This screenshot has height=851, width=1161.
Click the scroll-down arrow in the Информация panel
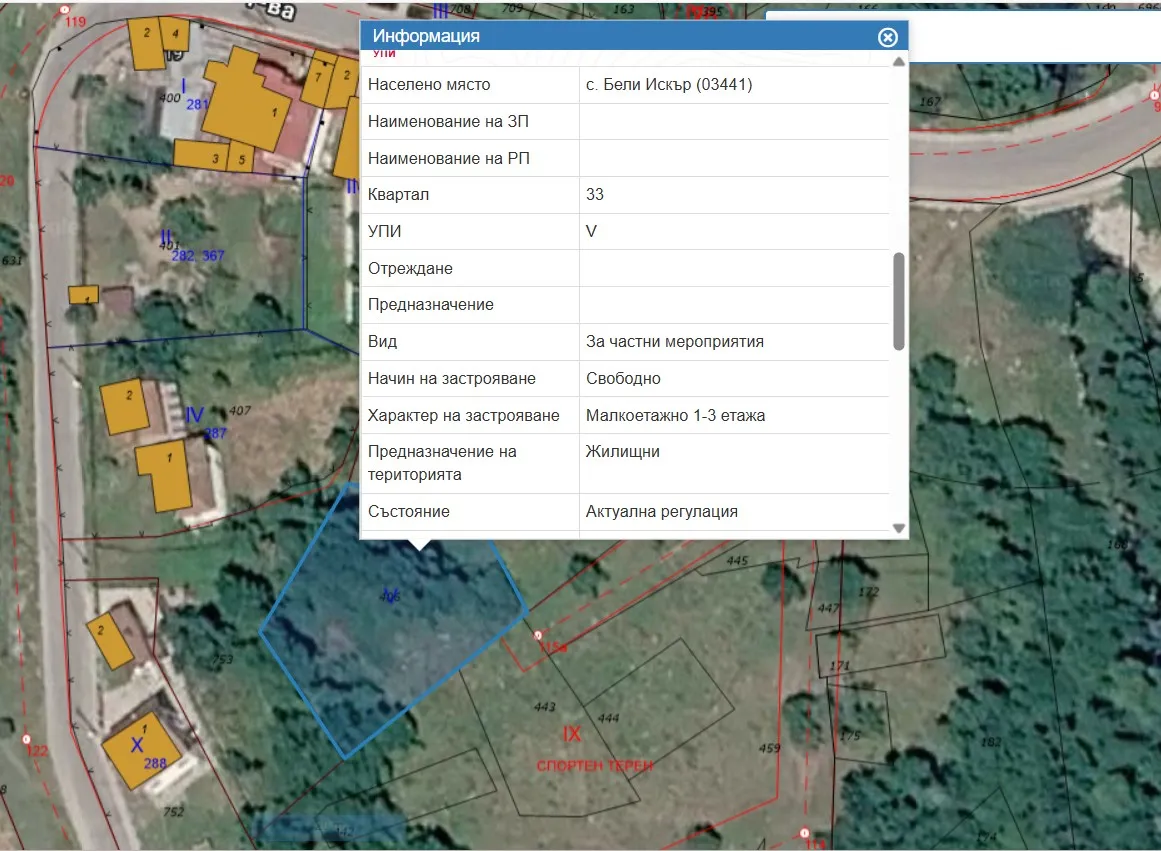pos(898,528)
